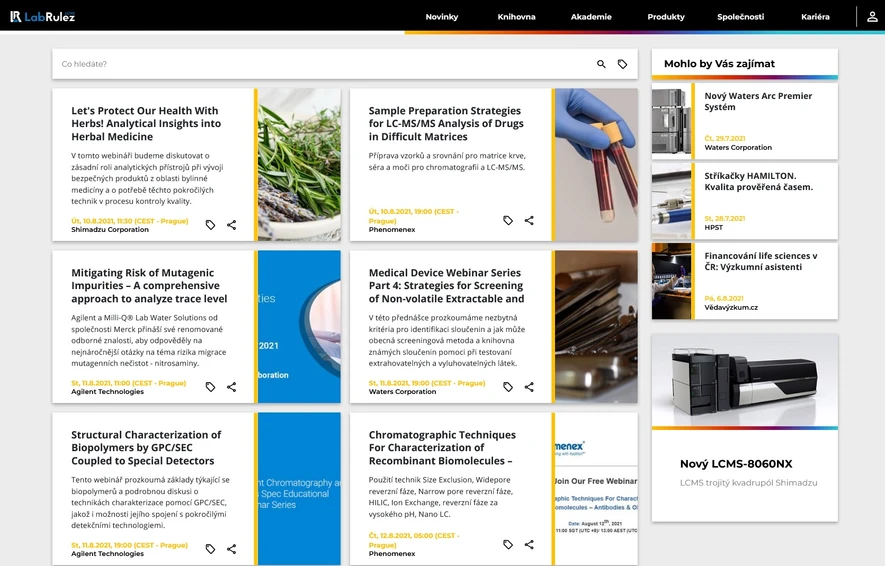Open the Akademie menu item
The image size is (885, 566).
coord(591,17)
